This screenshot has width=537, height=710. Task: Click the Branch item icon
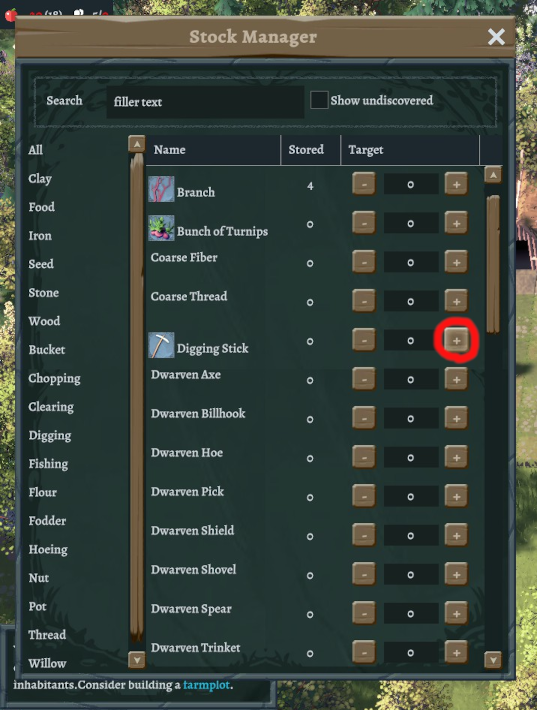pos(161,189)
